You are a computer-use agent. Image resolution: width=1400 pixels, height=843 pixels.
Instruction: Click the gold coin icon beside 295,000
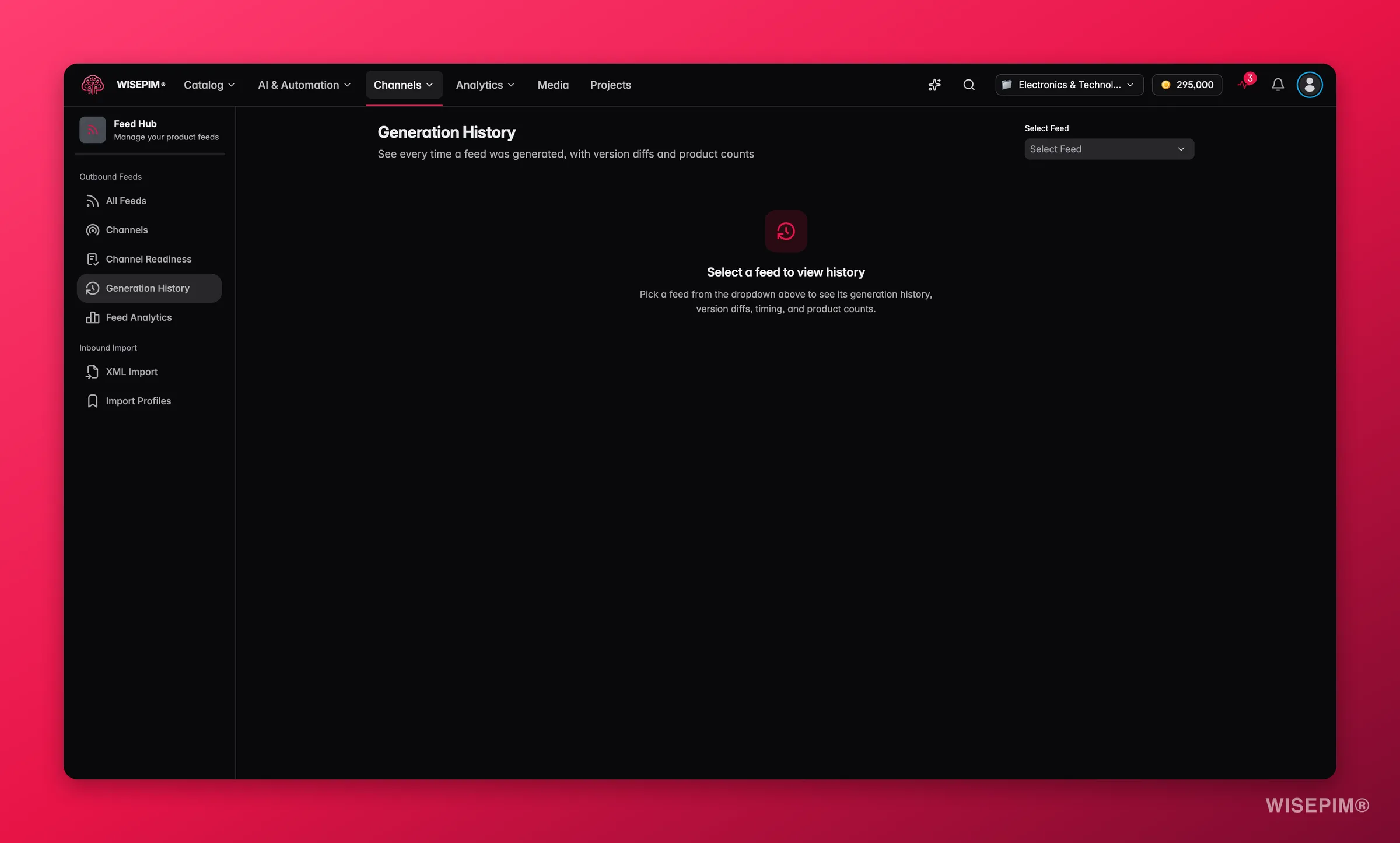tap(1165, 85)
